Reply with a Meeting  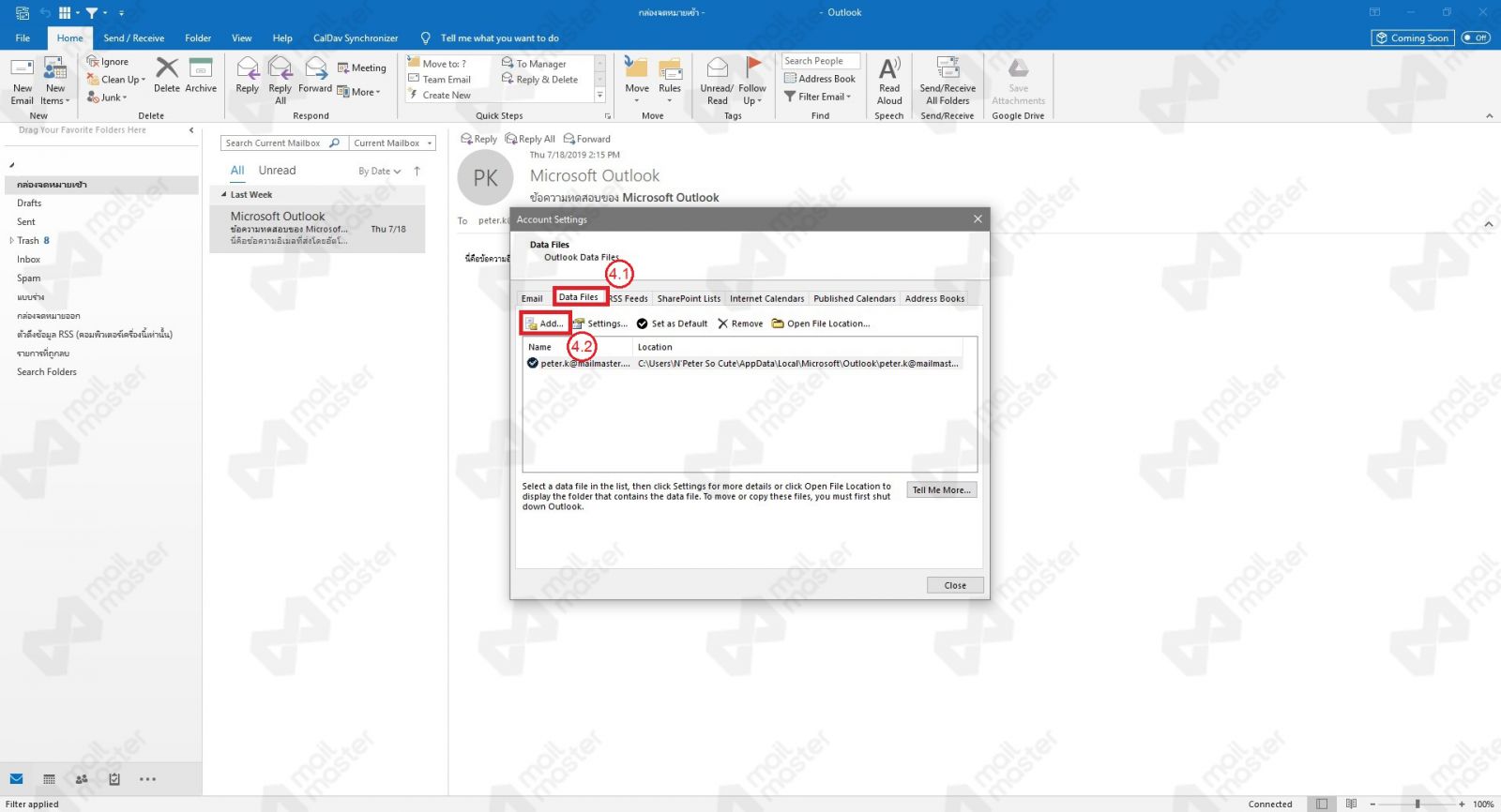pyautogui.click(x=361, y=68)
